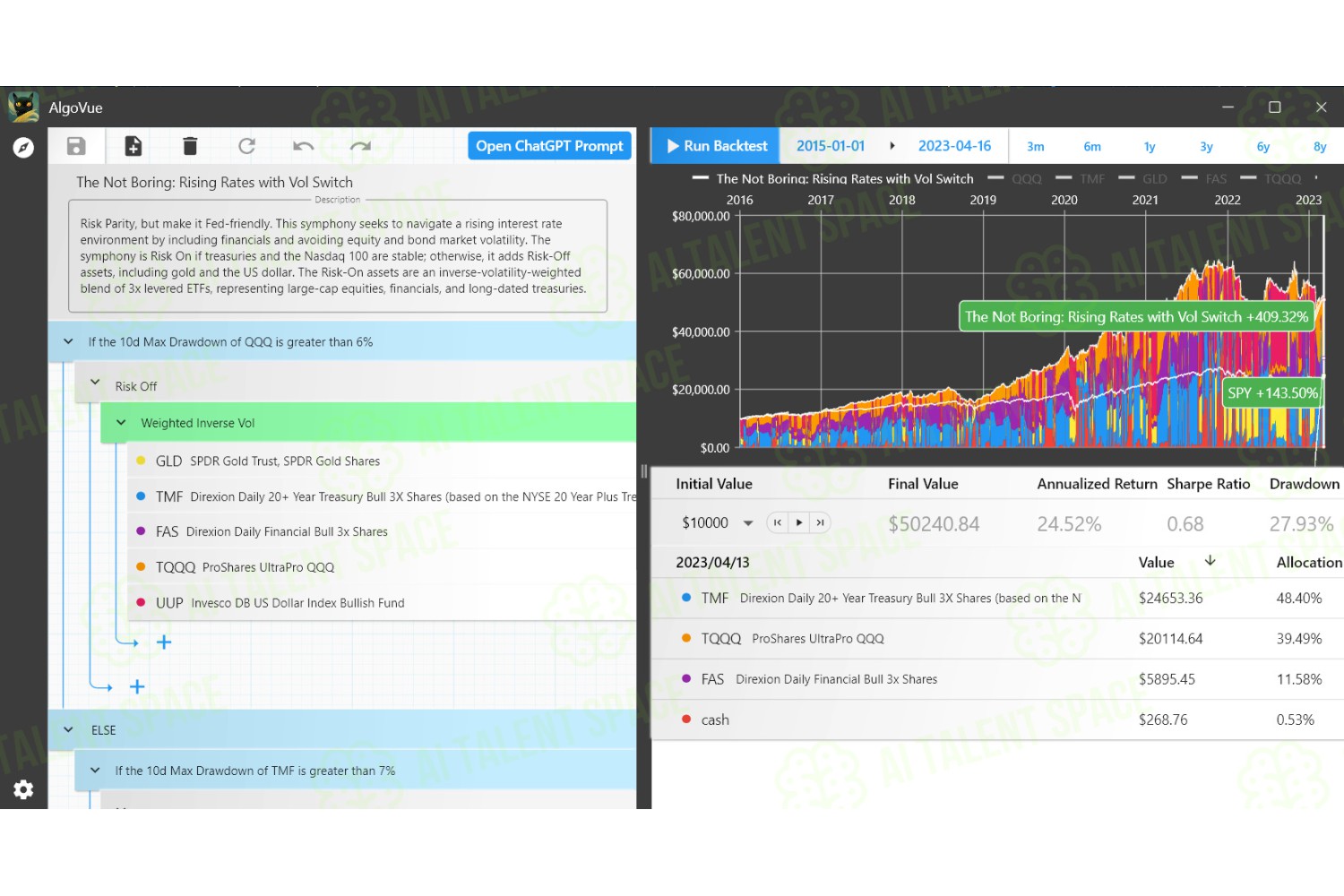
Task: Collapse the Weighted Inverse Vol block
Action: point(121,422)
